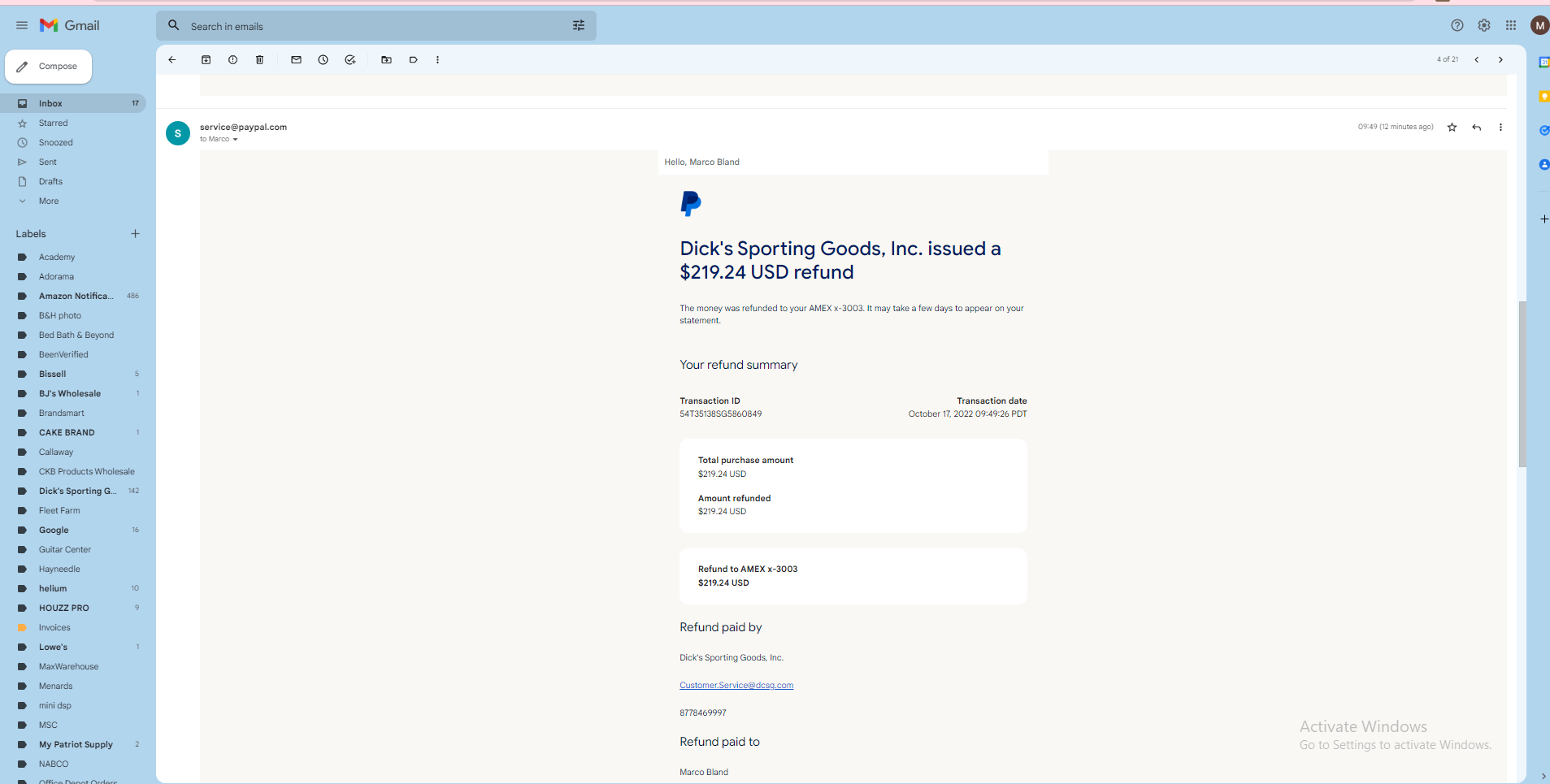
Task: Click the vertical scrollbar of the email
Action: pyautogui.click(x=1522, y=384)
